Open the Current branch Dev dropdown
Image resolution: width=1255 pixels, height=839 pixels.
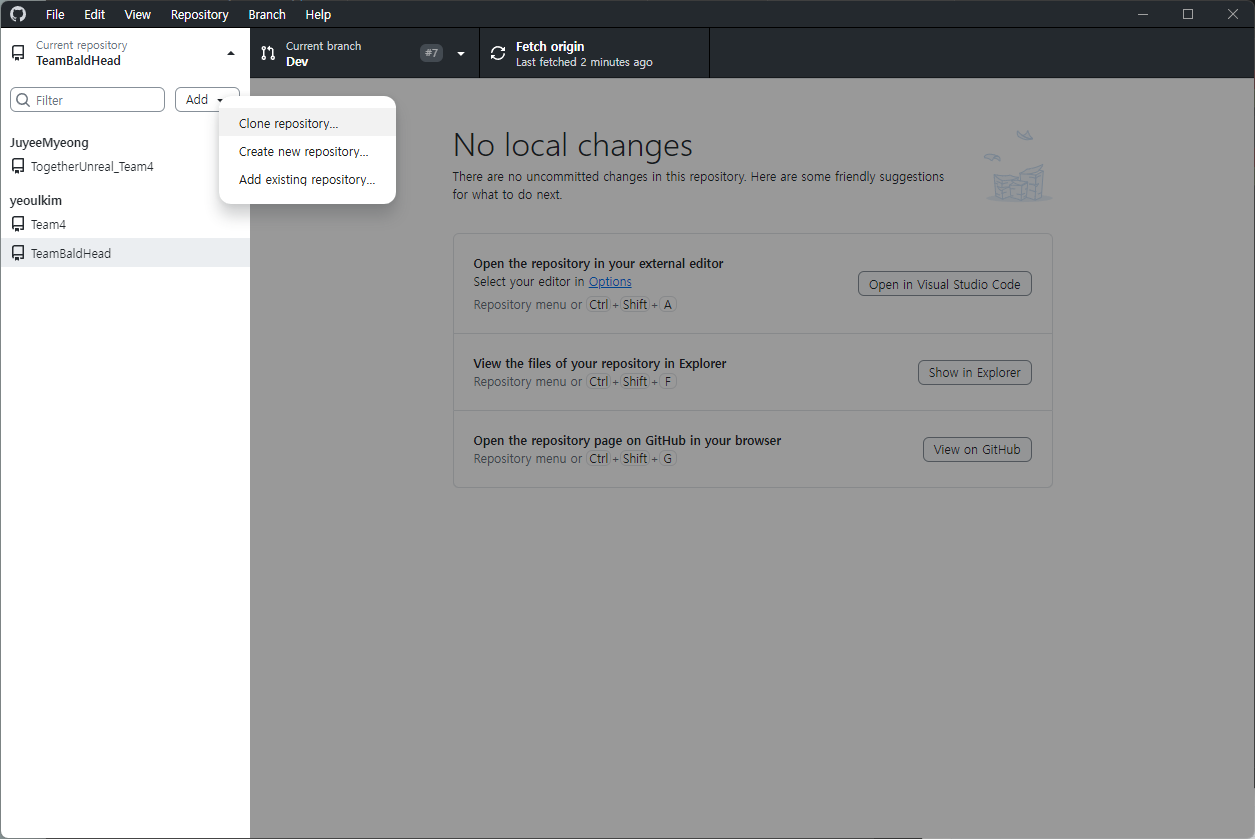pyautogui.click(x=365, y=53)
